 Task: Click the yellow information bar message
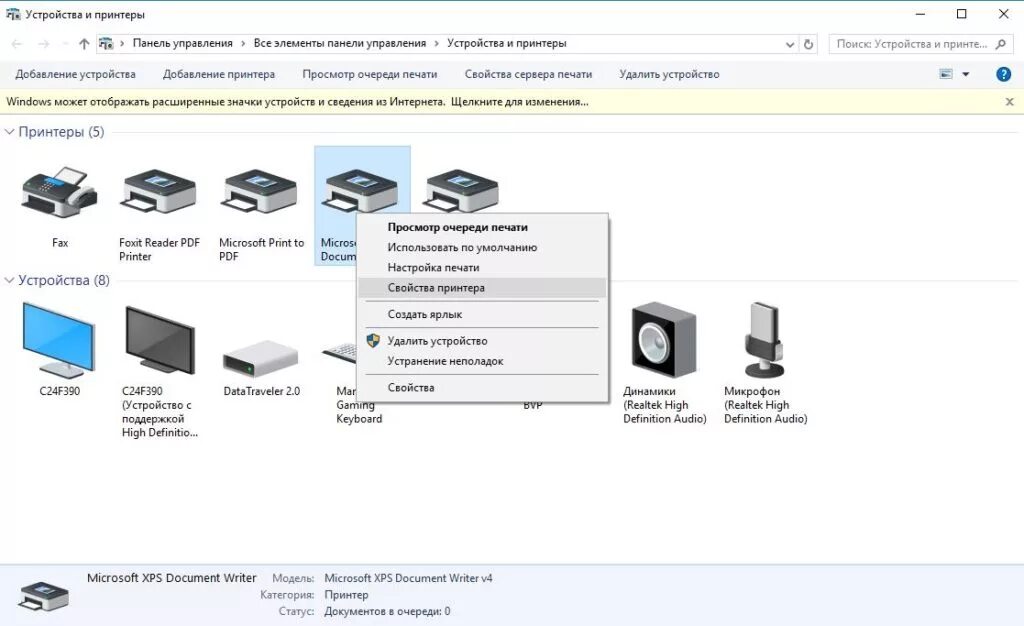297,102
